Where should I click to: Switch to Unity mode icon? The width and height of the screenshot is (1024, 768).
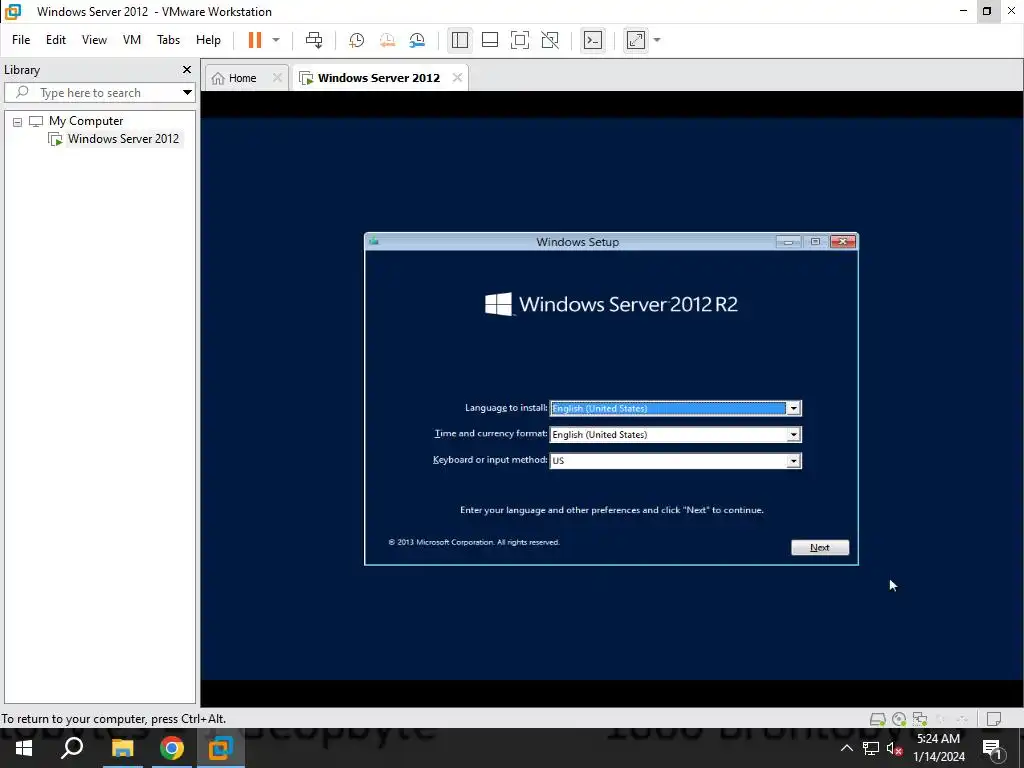550,40
